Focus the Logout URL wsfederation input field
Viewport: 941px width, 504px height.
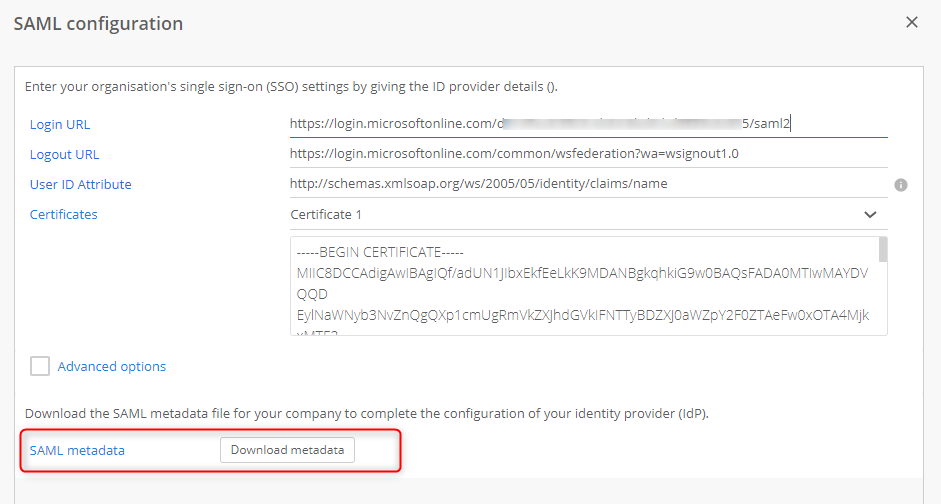tap(588, 154)
